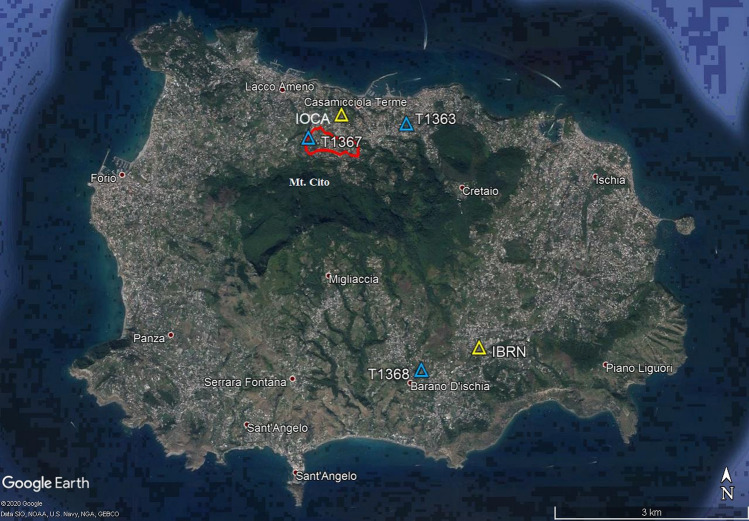Click the blue triangle marker for T1368
The width and height of the screenshot is (749, 521).
pyautogui.click(x=421, y=370)
